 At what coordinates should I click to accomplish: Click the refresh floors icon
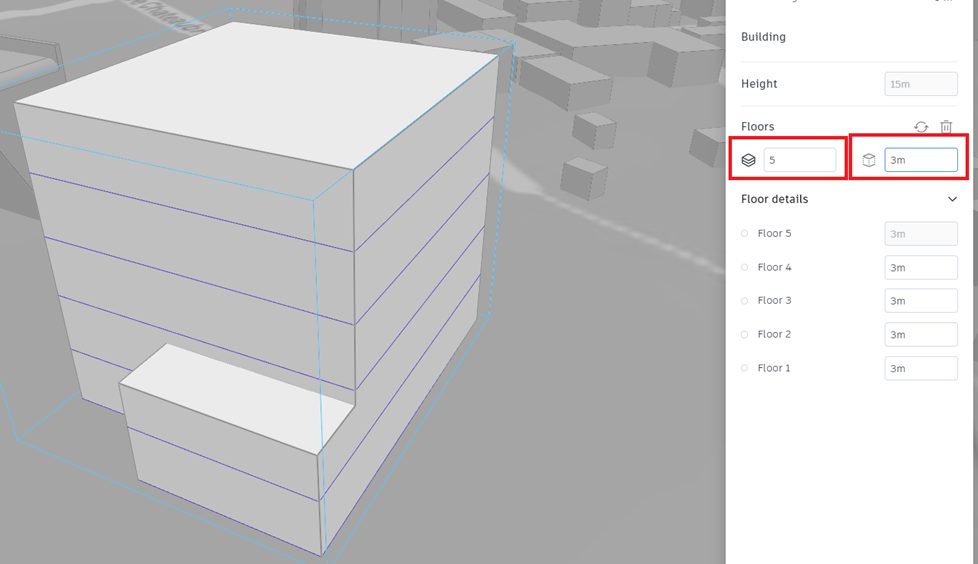pyautogui.click(x=921, y=127)
